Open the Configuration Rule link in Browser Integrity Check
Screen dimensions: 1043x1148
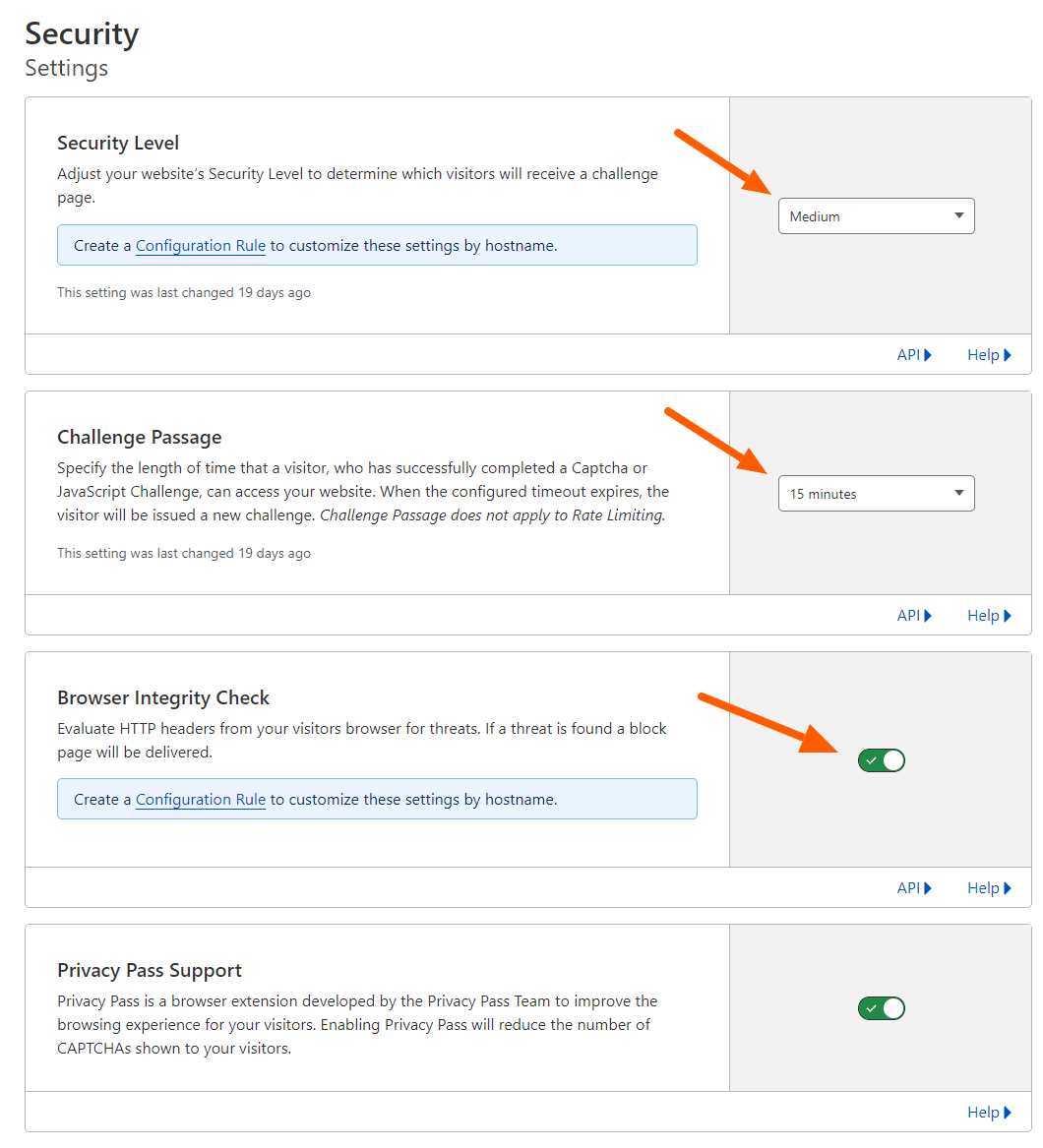(200, 799)
